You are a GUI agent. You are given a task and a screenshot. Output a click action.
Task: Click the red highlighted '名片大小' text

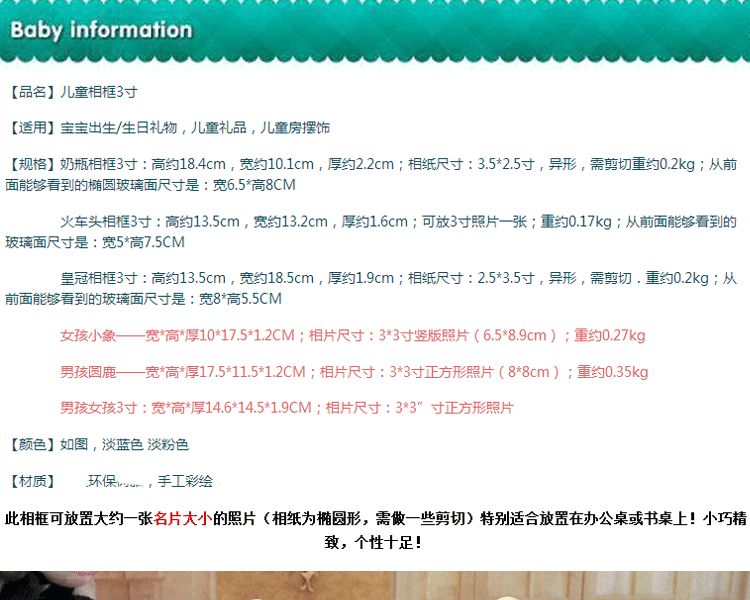(x=183, y=518)
